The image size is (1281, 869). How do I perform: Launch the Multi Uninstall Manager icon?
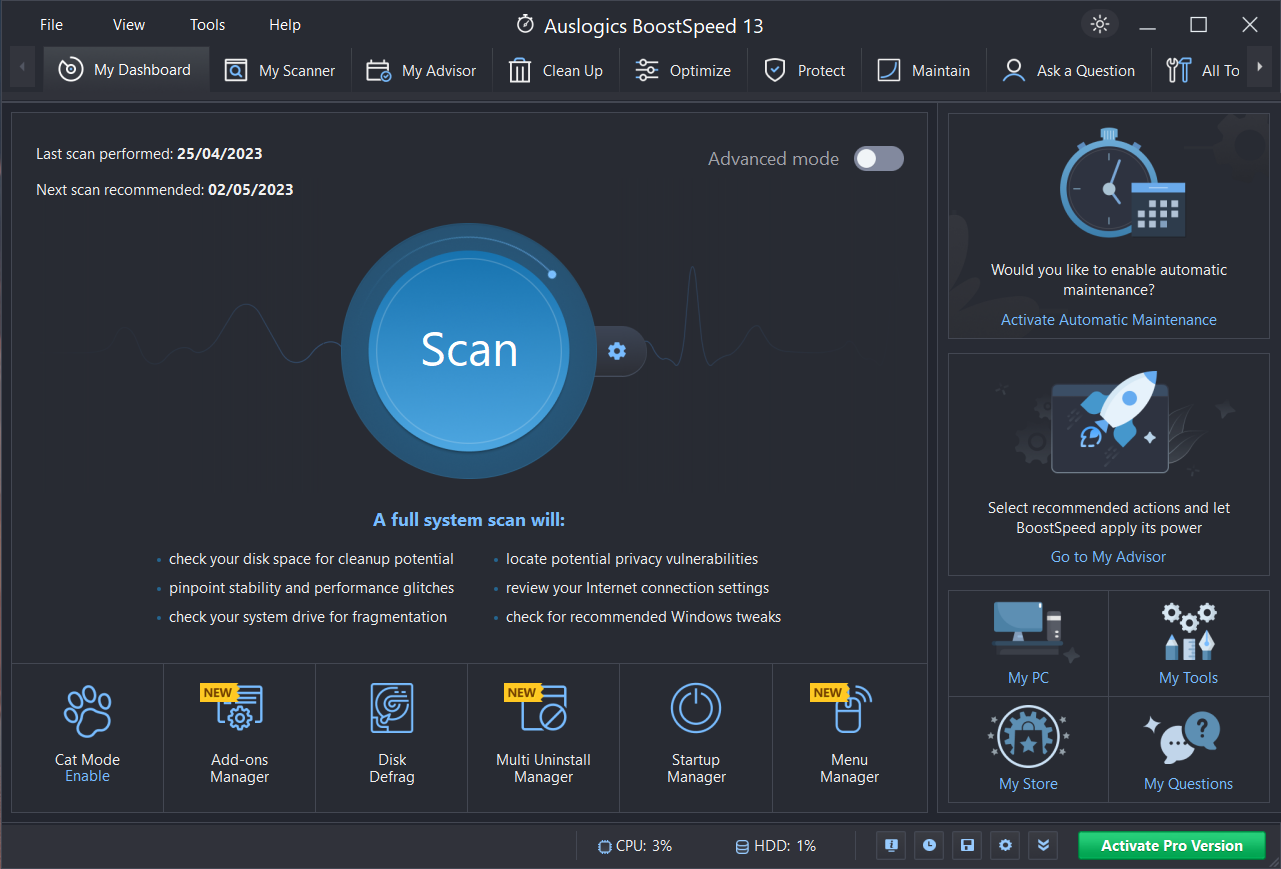tap(544, 708)
